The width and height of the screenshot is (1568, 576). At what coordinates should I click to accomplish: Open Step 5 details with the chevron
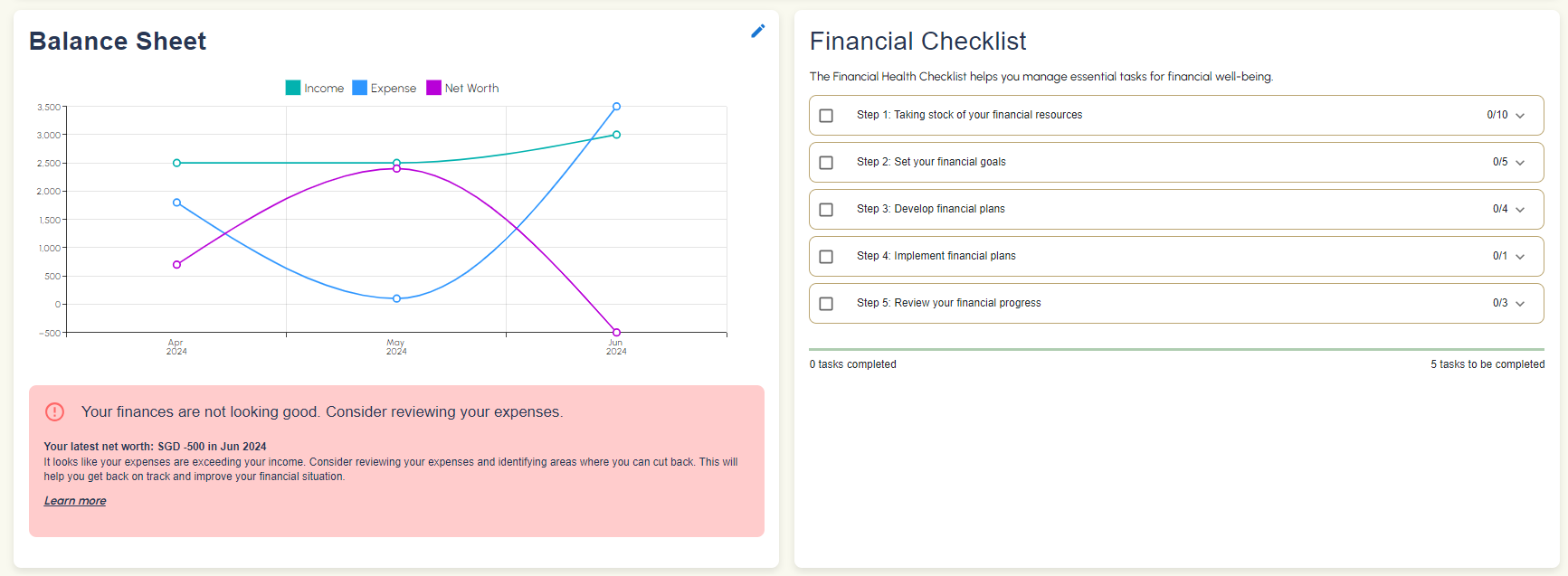1520,304
